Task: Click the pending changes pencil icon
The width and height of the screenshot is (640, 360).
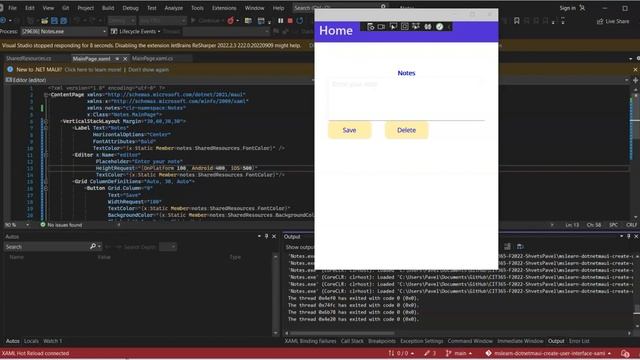Action: [427, 353]
